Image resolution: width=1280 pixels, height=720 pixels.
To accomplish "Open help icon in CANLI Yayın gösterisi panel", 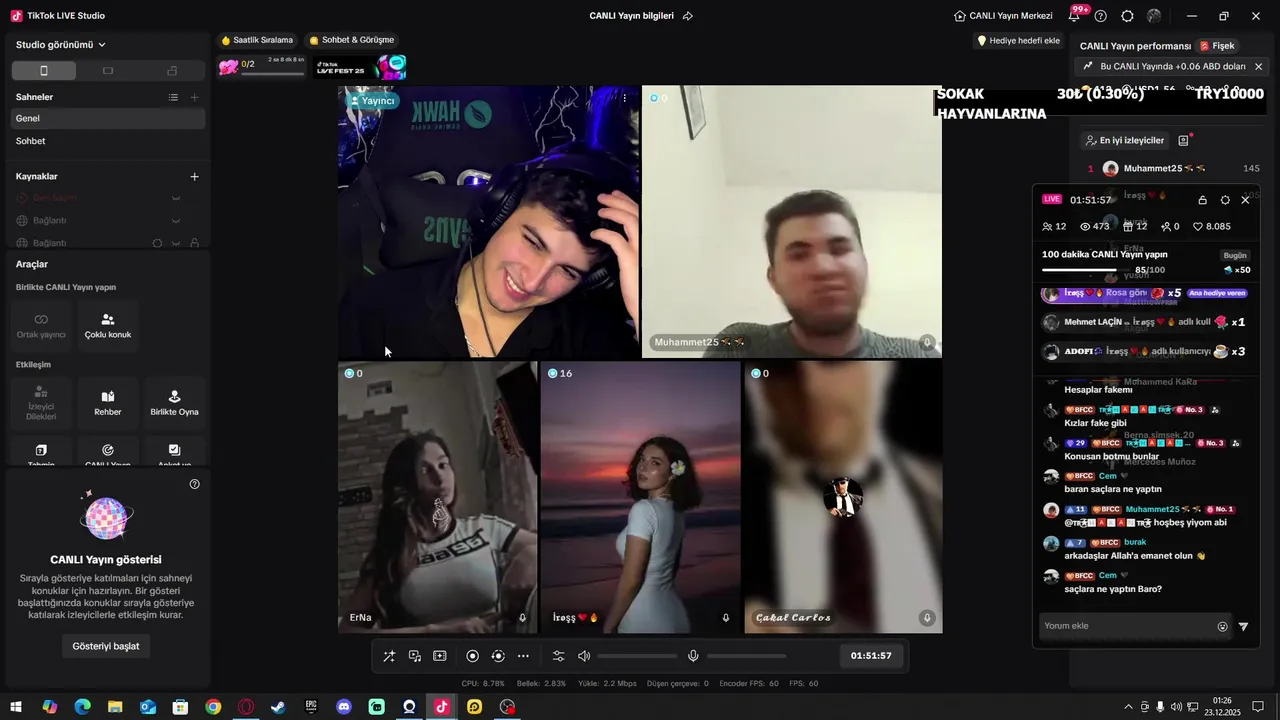I will tap(194, 484).
